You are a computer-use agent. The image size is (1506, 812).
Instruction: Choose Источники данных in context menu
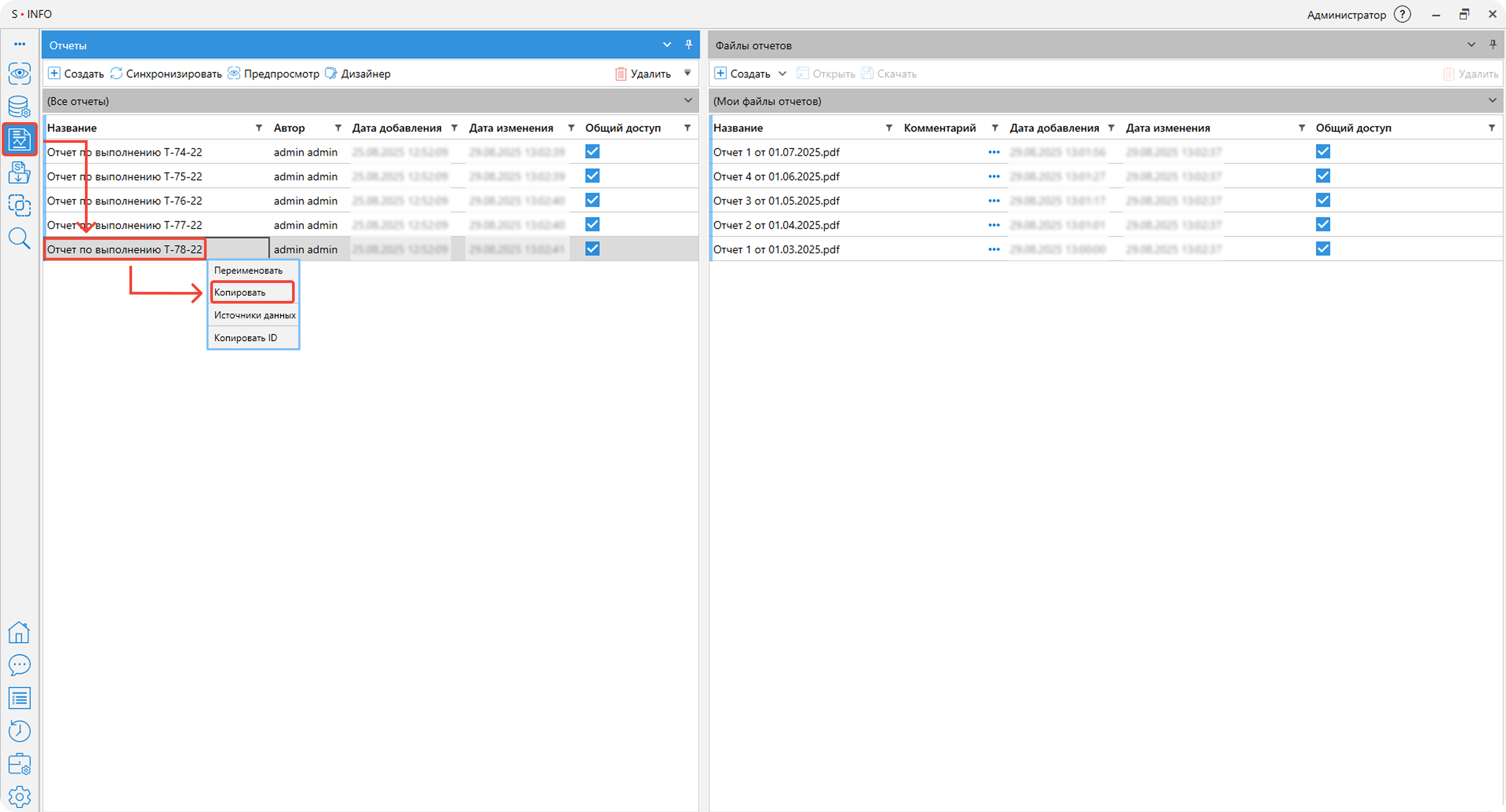pos(254,315)
